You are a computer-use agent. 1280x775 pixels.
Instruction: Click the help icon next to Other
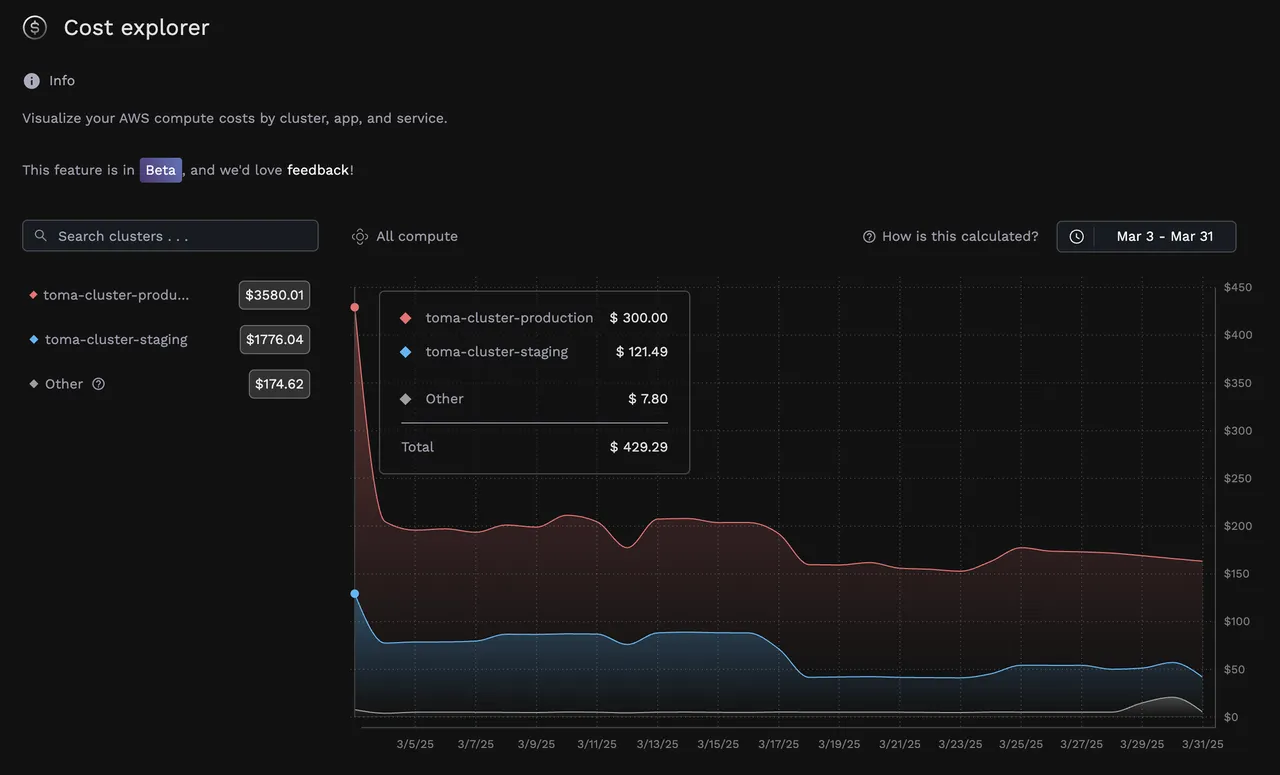(x=98, y=384)
